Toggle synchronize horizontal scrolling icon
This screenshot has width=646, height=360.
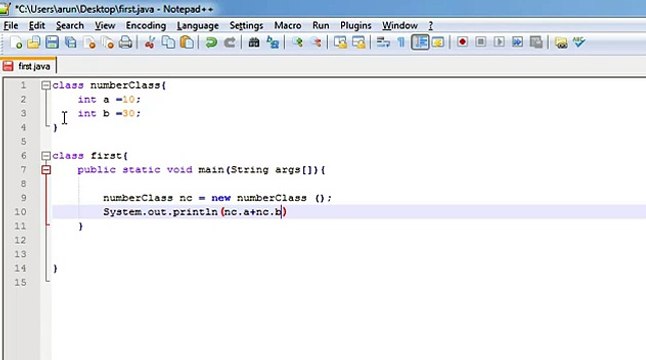(x=358, y=42)
